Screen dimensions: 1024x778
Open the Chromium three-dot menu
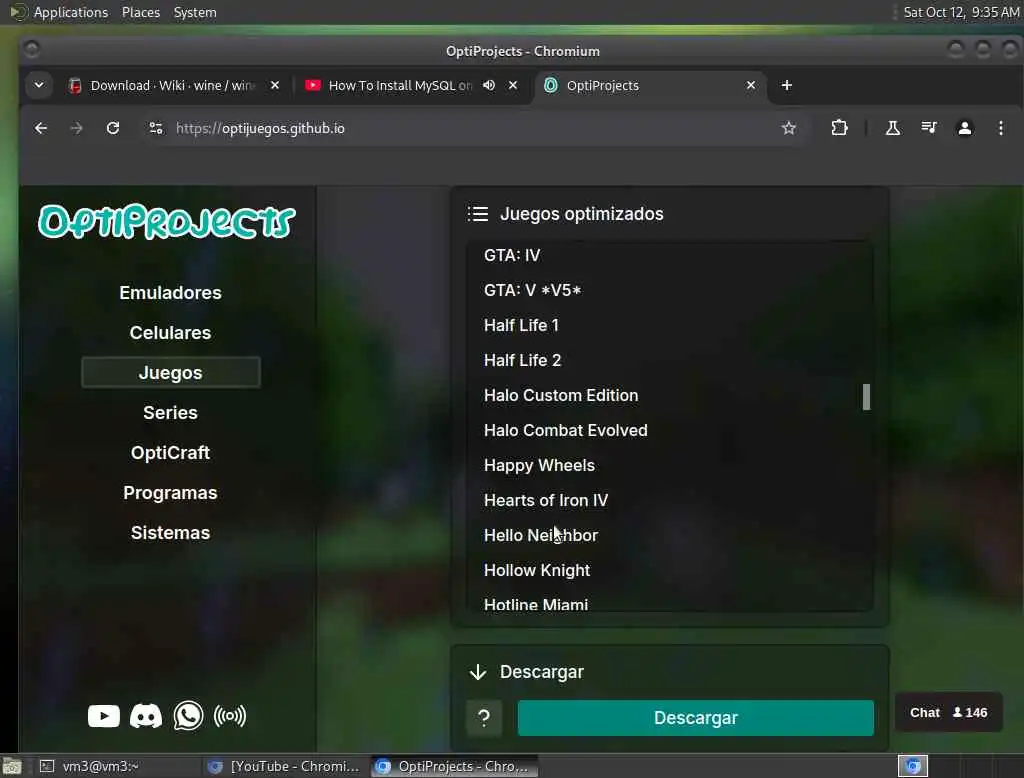(1000, 128)
